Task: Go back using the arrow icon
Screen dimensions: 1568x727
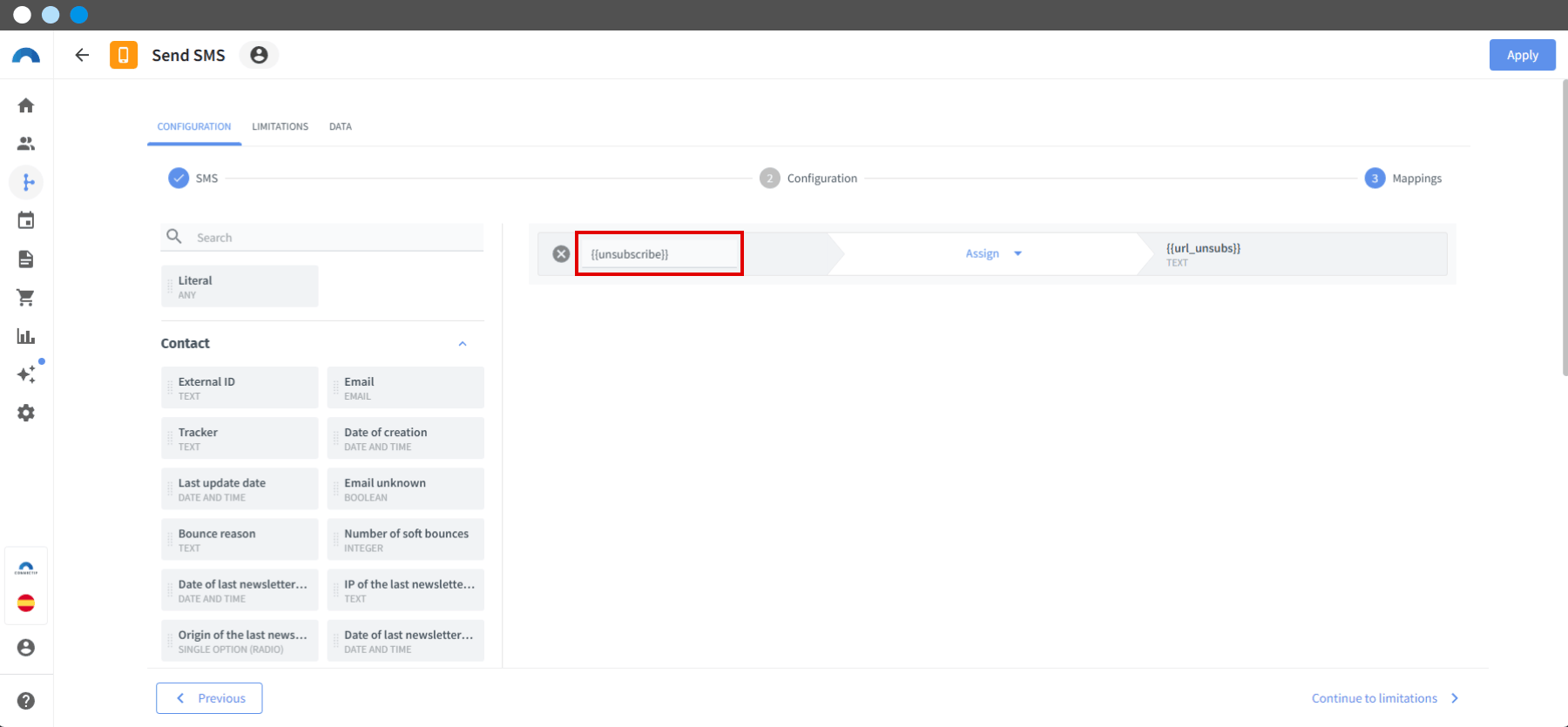Action: [82, 55]
